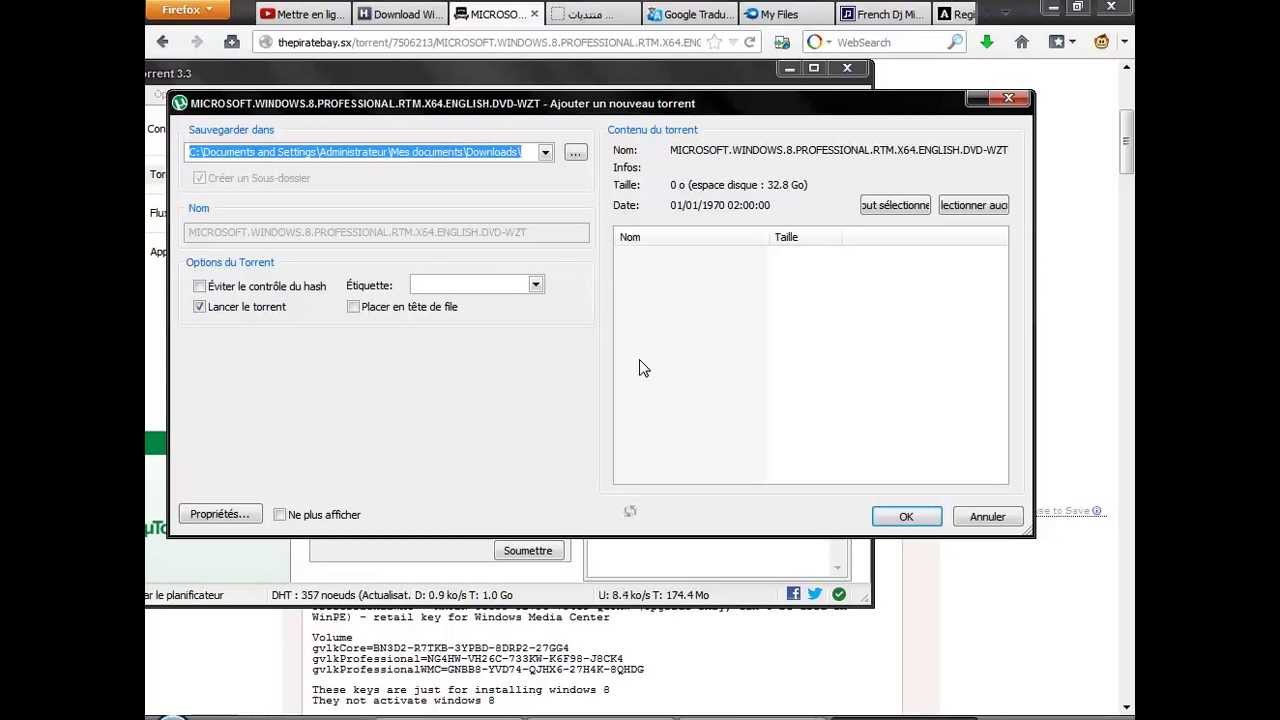Open the Étiquette combo box
Image resolution: width=1280 pixels, height=720 pixels.
point(476,285)
